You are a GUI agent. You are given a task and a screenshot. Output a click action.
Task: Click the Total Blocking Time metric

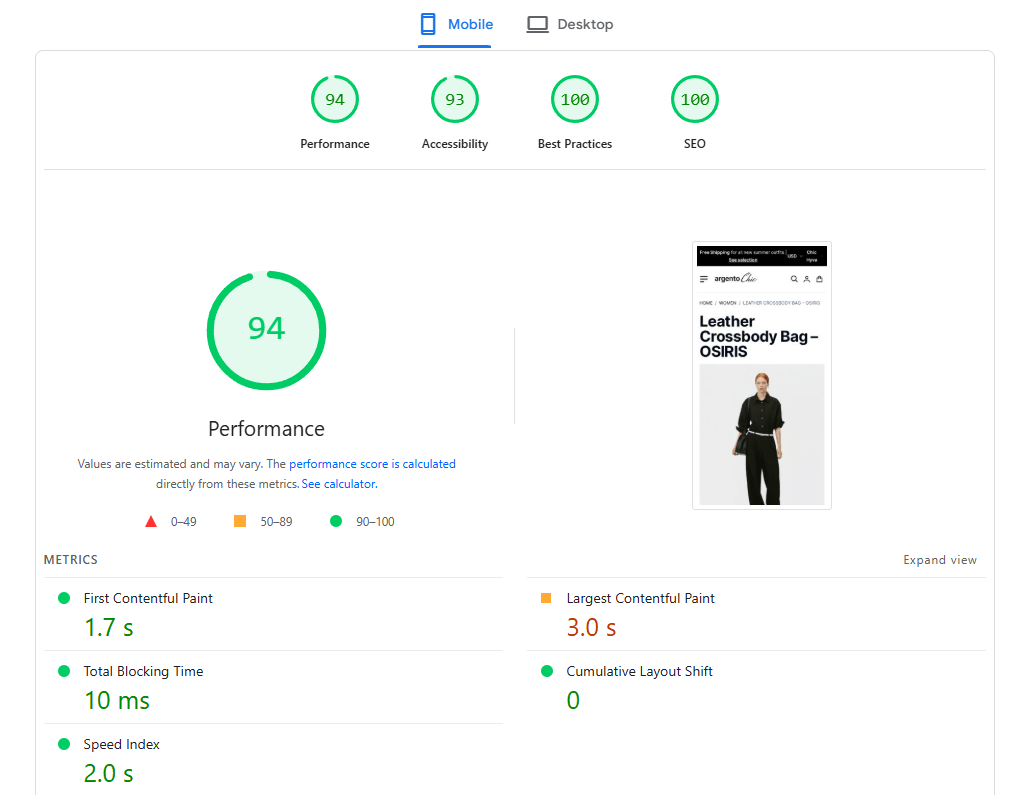coord(143,671)
